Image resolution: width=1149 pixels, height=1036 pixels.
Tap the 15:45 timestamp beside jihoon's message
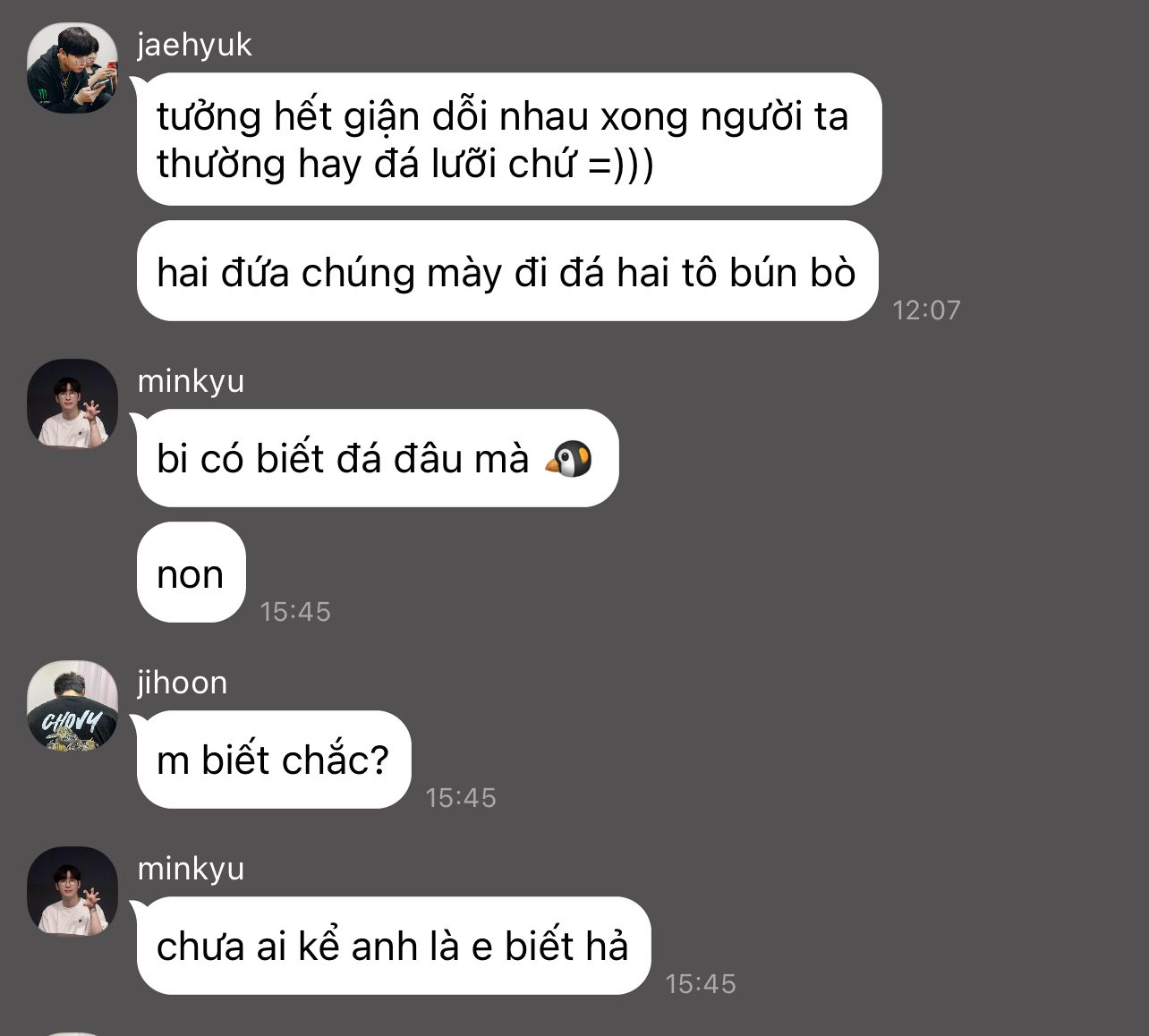click(x=461, y=798)
